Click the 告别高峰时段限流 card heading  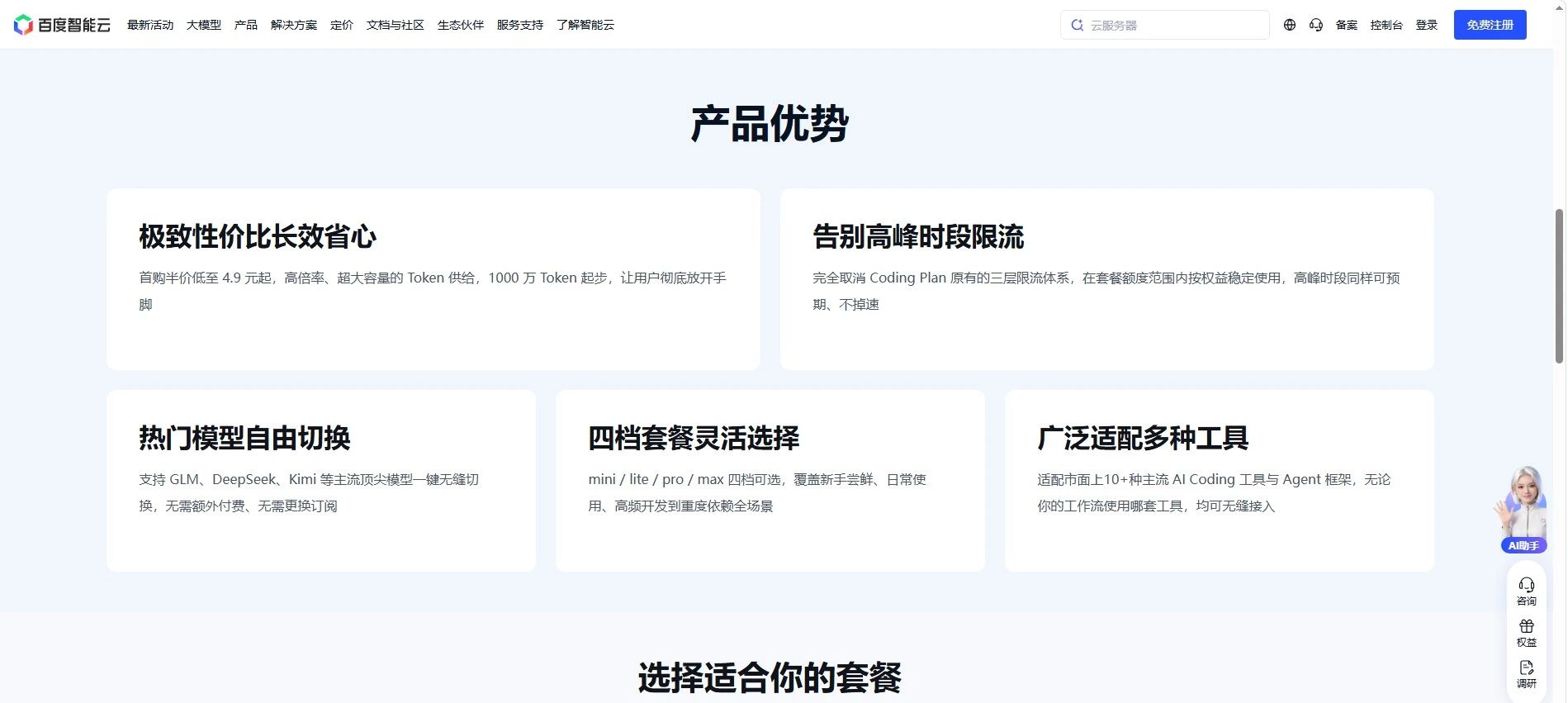coord(918,236)
